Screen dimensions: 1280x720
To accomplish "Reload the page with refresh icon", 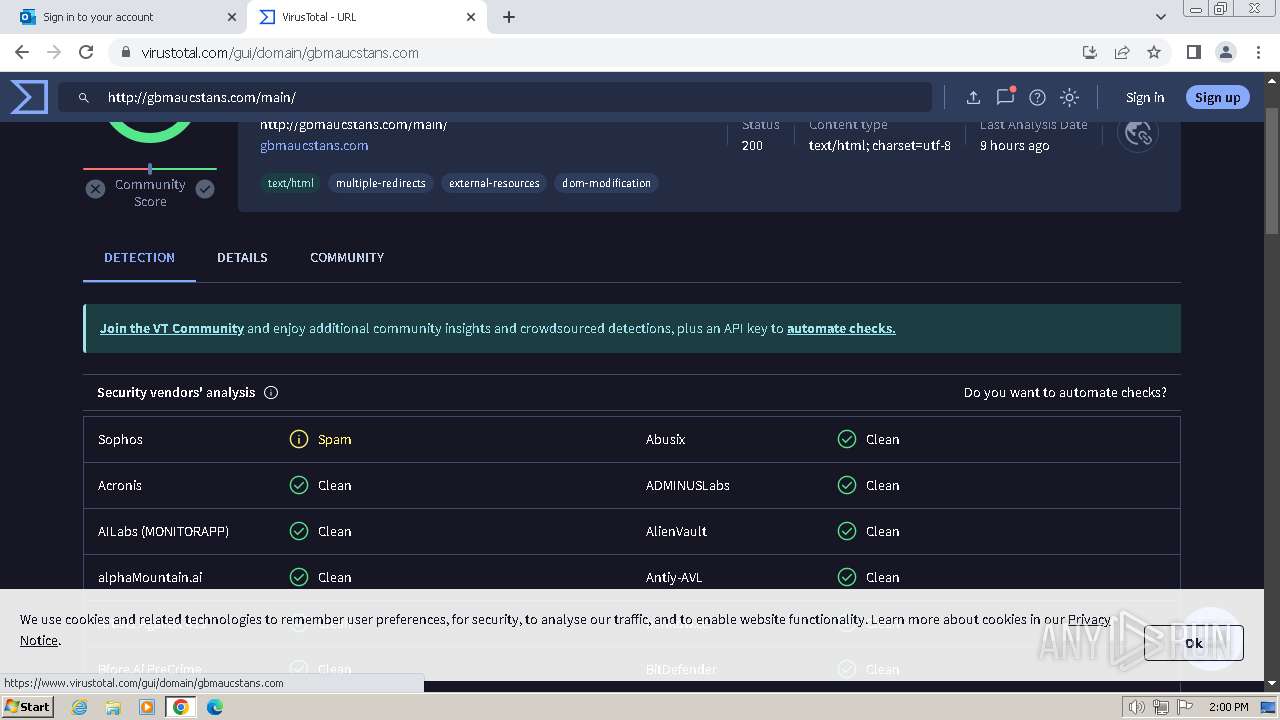I will click(86, 52).
